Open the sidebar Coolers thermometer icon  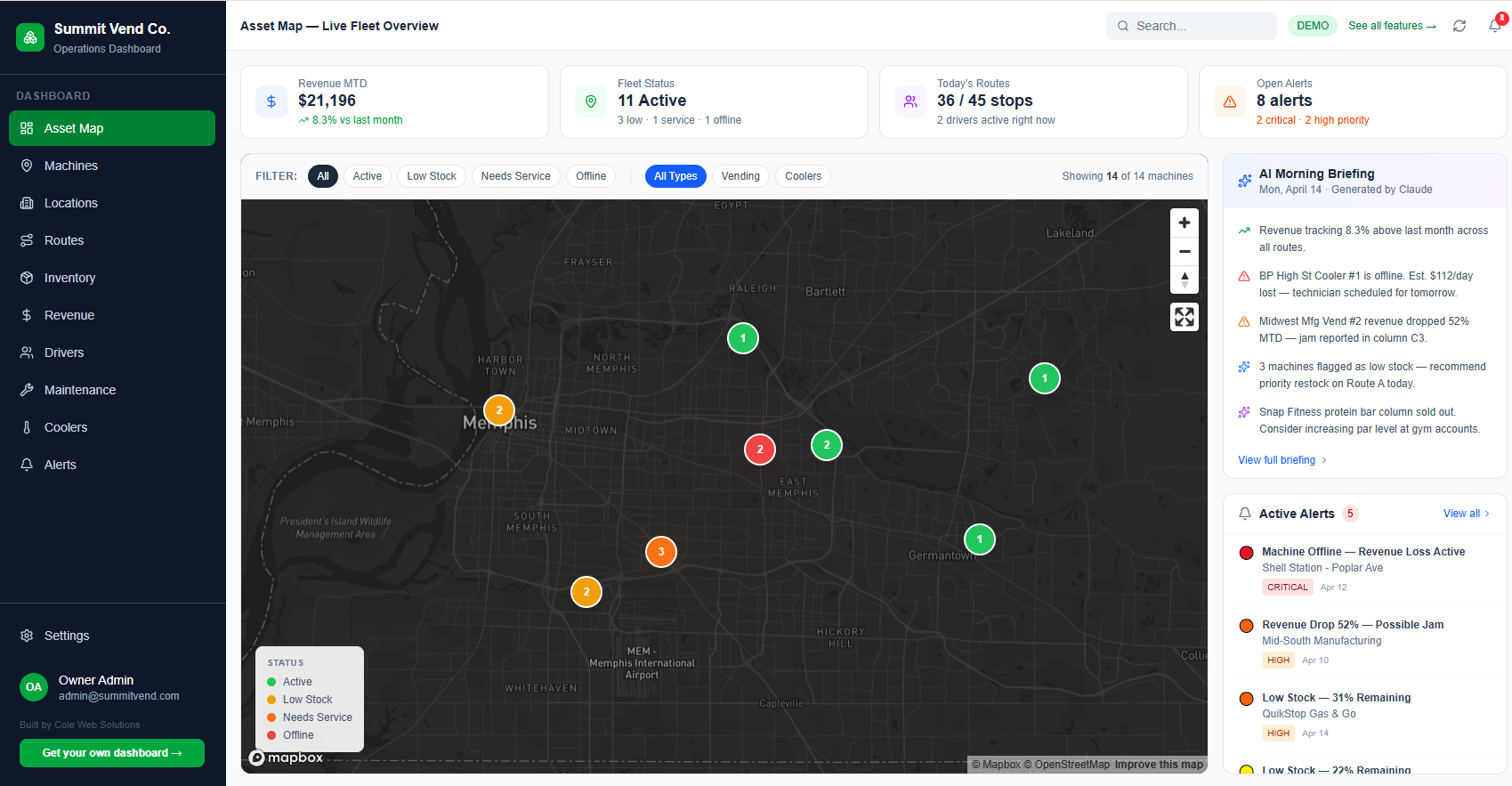pyautogui.click(x=27, y=427)
